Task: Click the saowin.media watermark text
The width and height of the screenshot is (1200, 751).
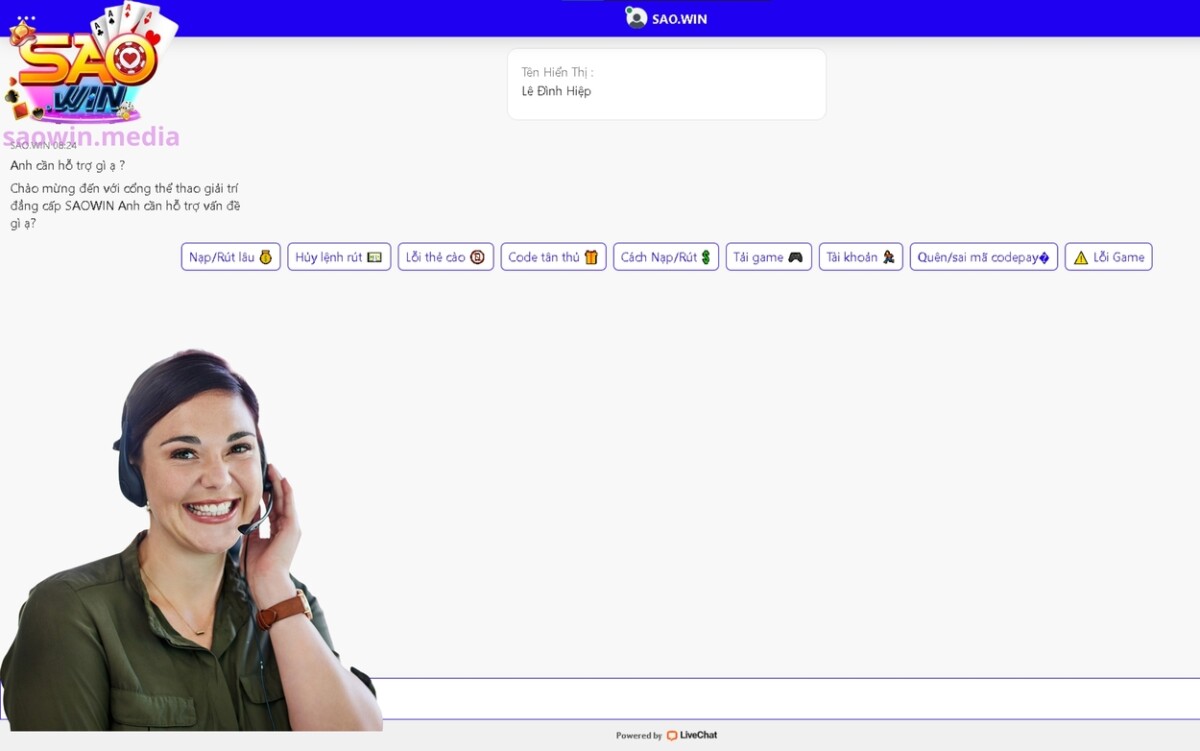Action: pyautogui.click(x=93, y=138)
